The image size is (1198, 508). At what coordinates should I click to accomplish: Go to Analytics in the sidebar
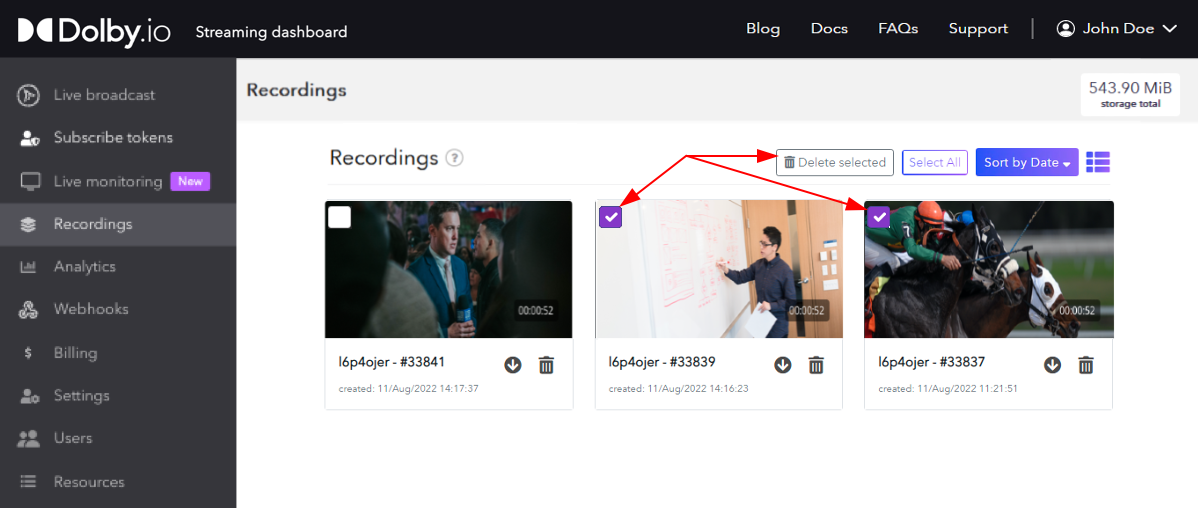pos(84,267)
